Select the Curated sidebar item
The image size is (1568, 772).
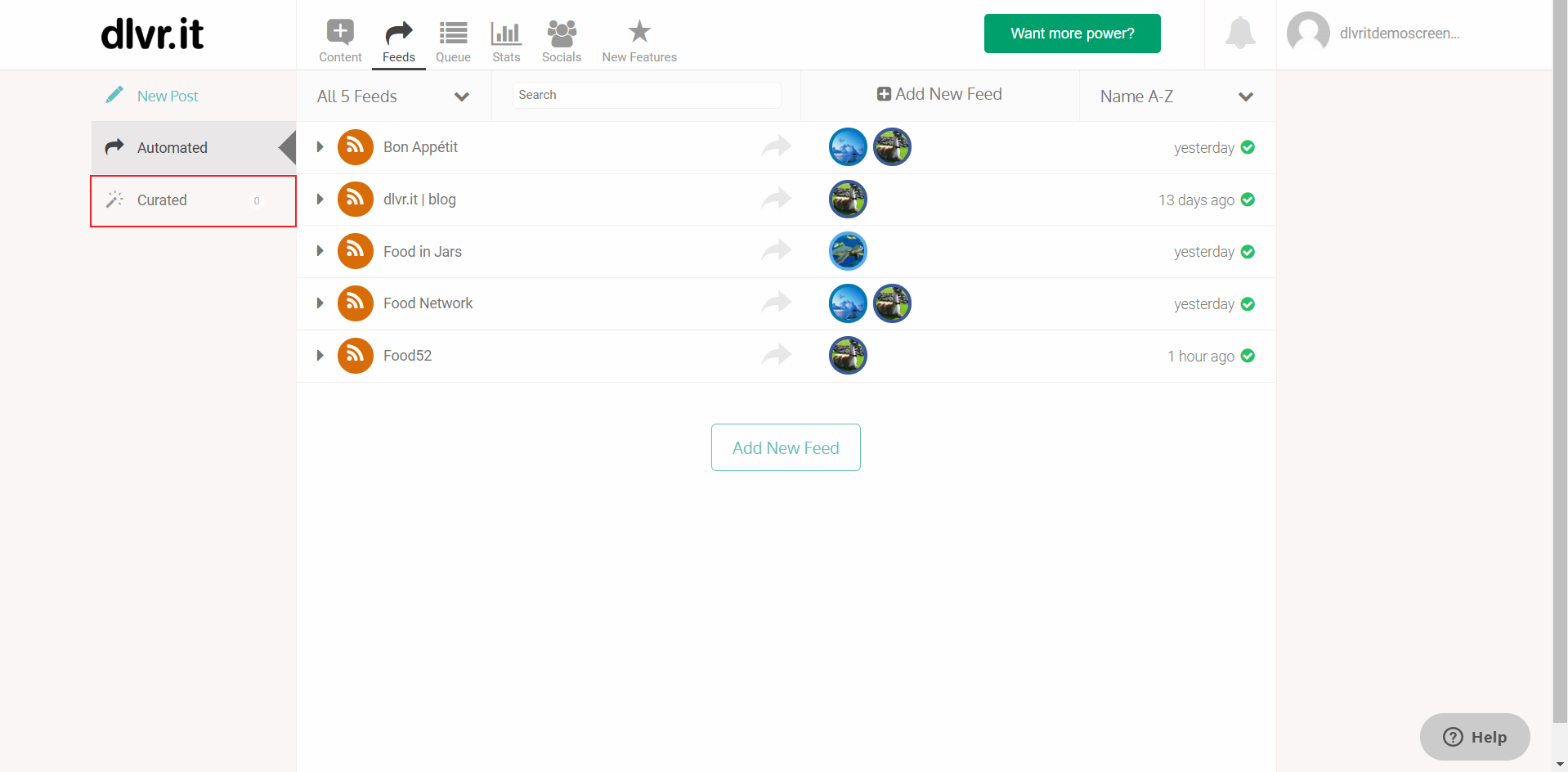click(x=193, y=200)
